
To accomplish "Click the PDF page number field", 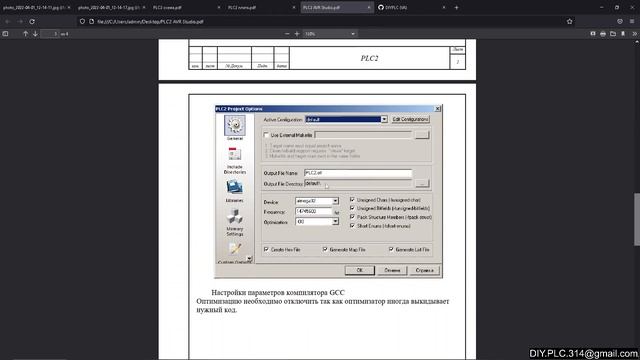I will pos(50,34).
